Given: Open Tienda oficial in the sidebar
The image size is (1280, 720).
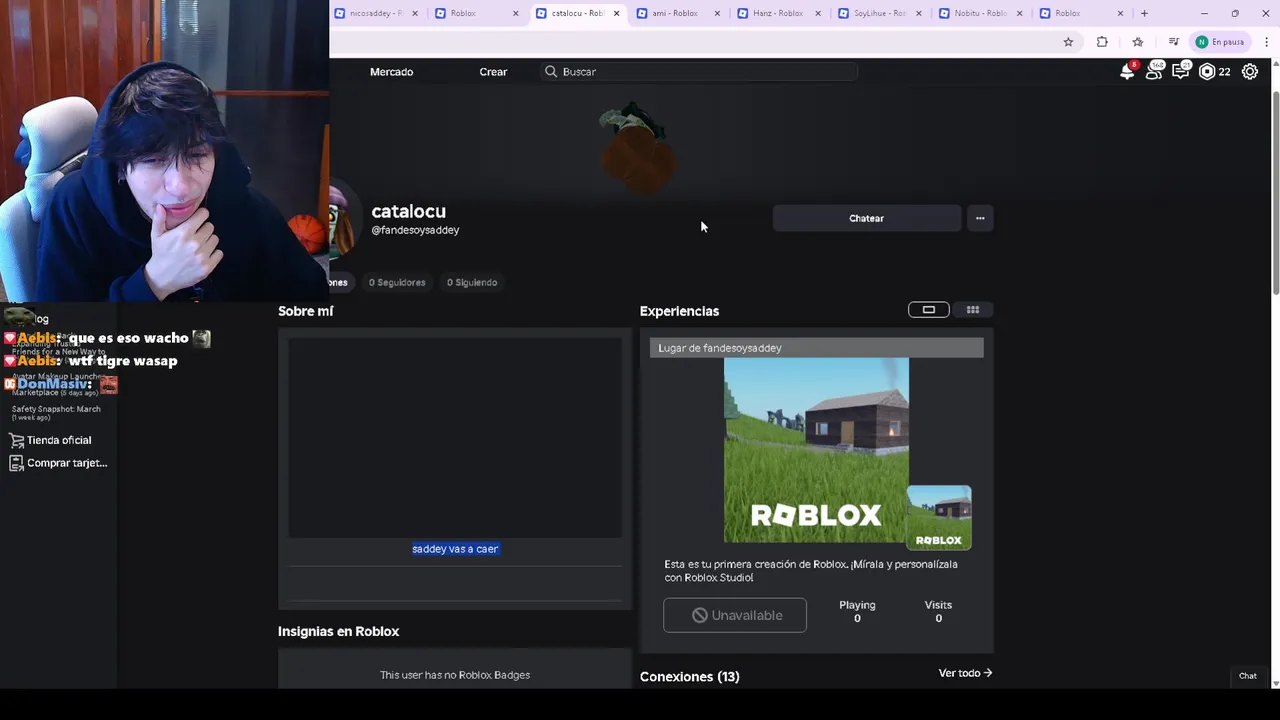Looking at the screenshot, I should tap(59, 440).
